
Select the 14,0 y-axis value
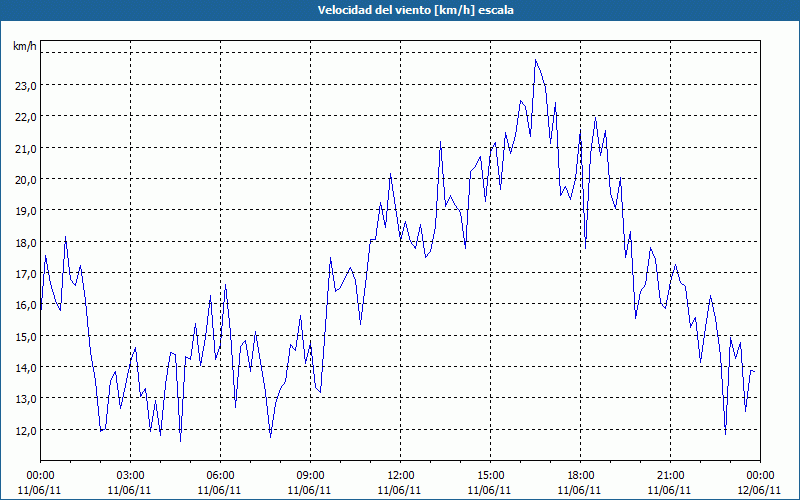pyautogui.click(x=26, y=368)
